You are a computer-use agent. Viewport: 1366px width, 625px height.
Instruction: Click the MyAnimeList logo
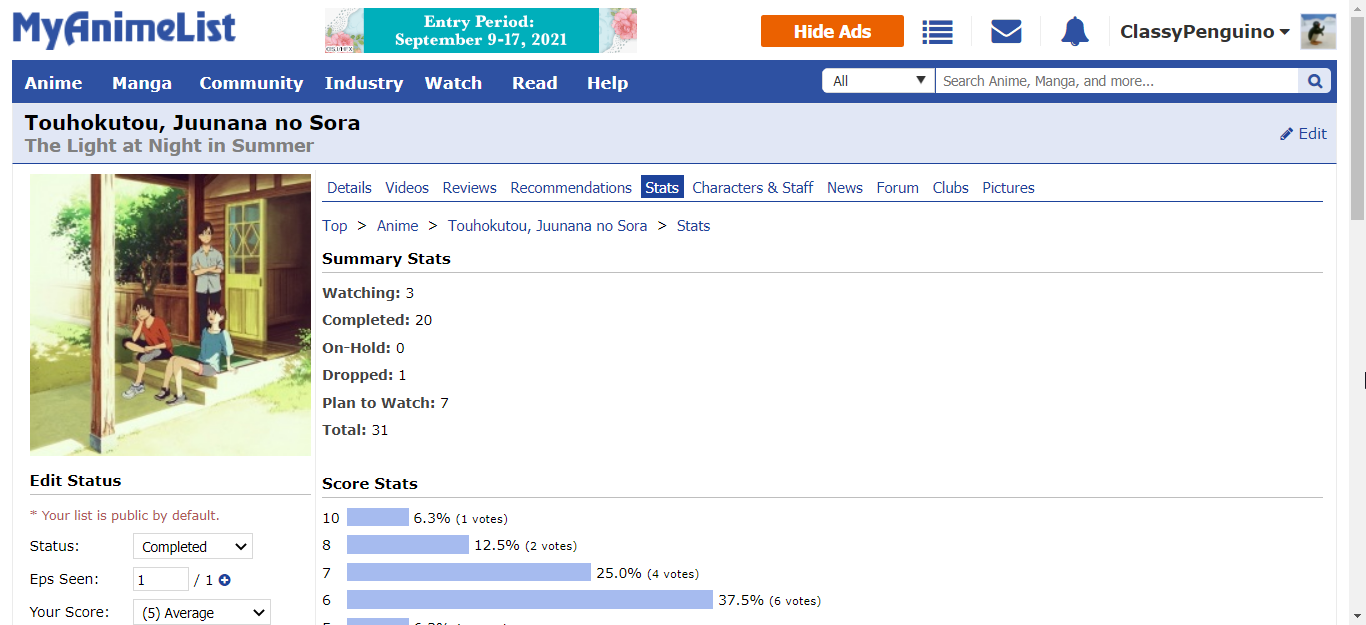tap(124, 29)
